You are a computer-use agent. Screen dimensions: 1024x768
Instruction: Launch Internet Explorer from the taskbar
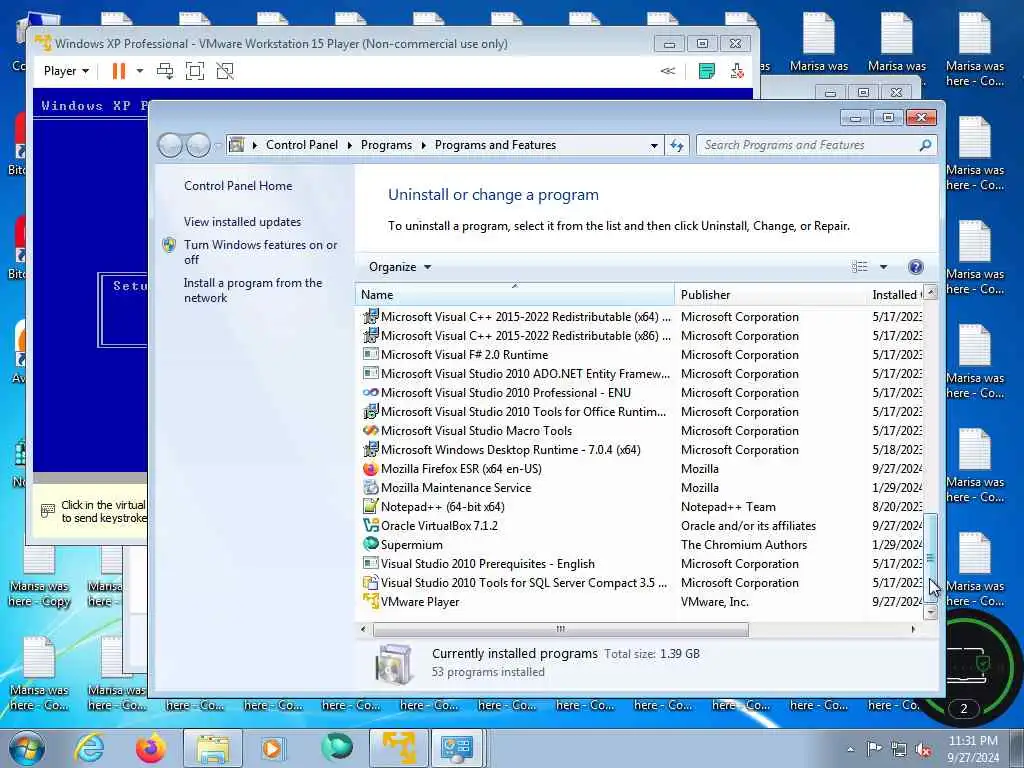89,748
